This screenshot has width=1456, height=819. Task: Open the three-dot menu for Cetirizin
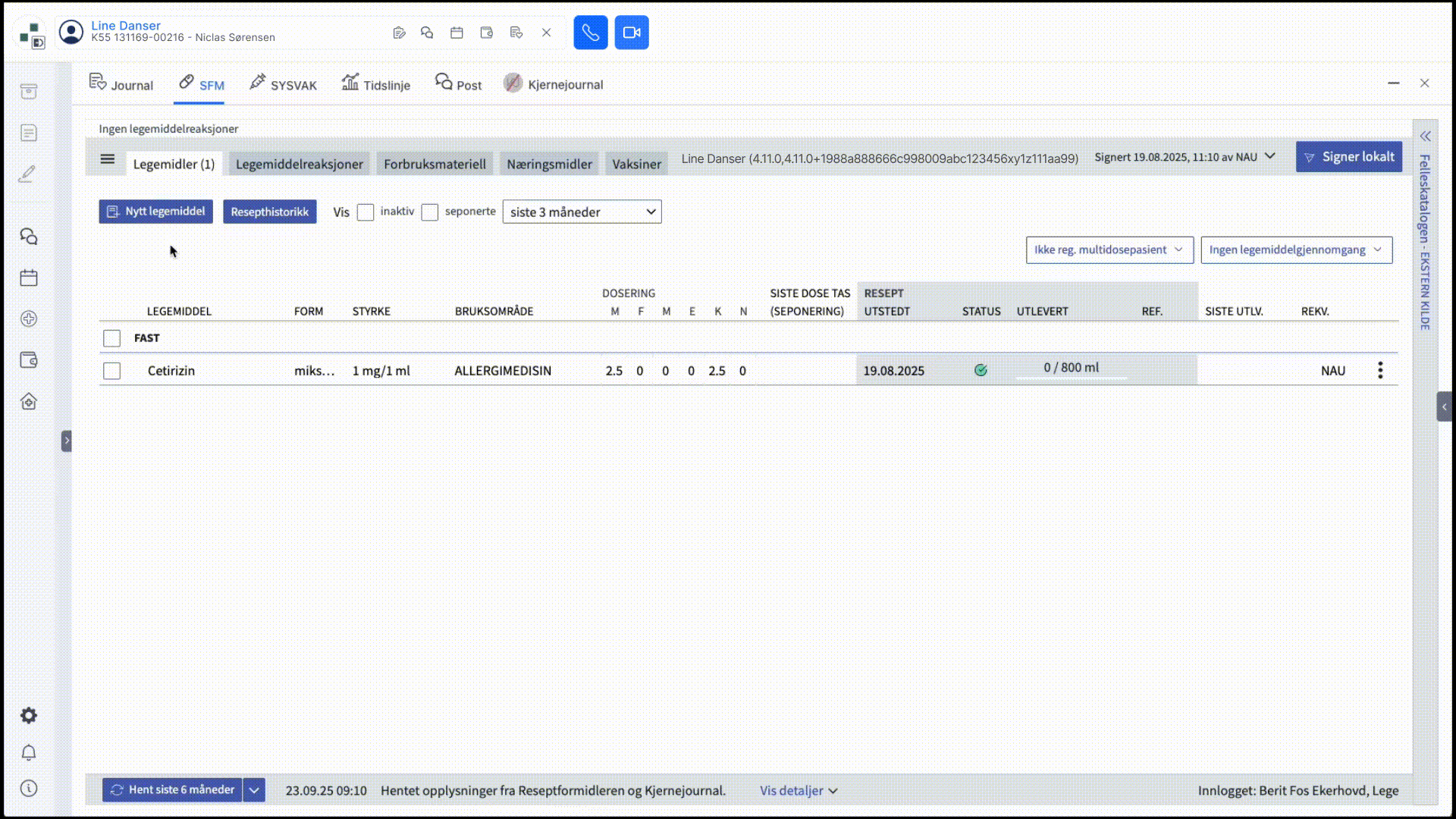1380,370
